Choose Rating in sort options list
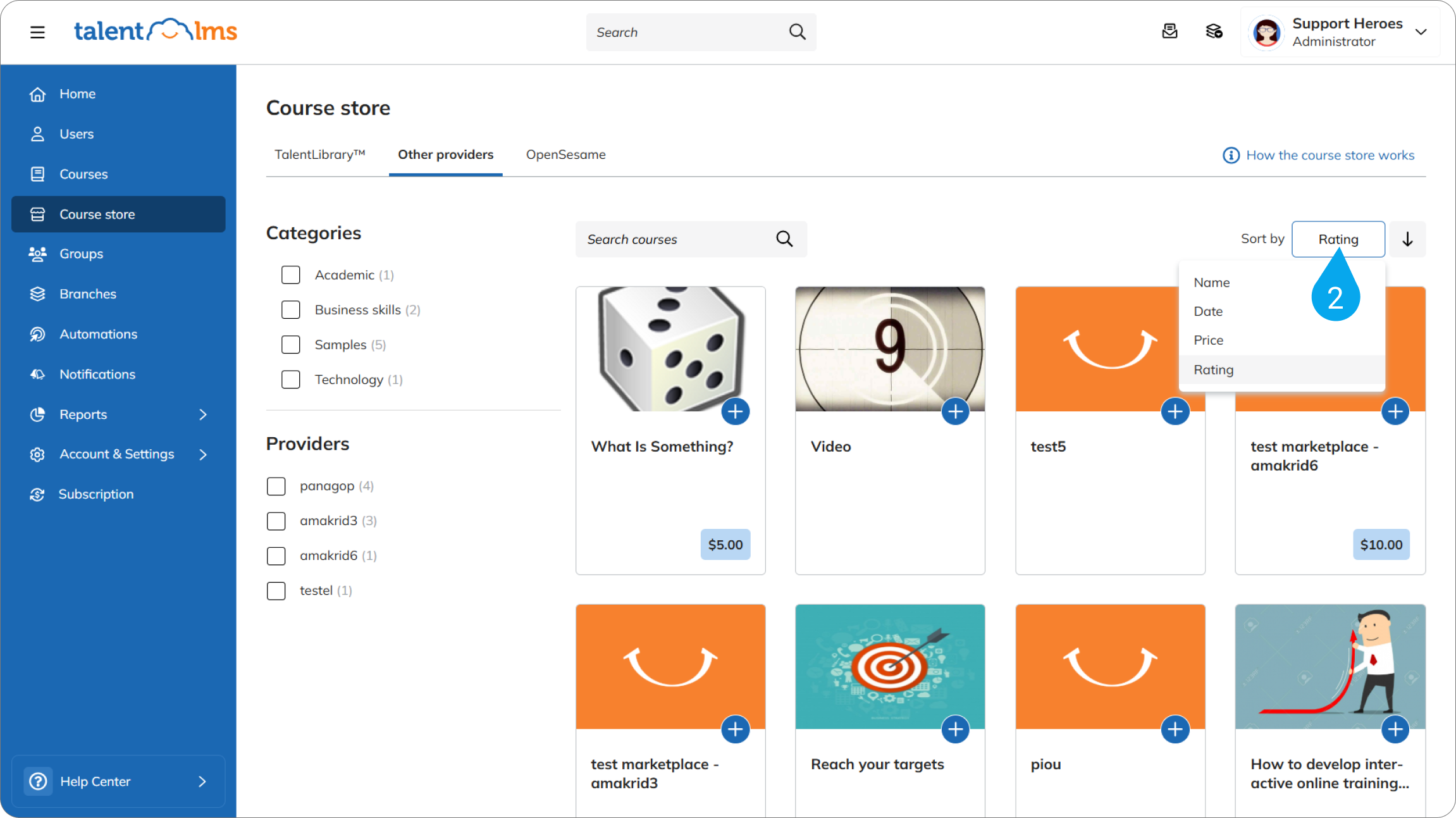 1282,369
